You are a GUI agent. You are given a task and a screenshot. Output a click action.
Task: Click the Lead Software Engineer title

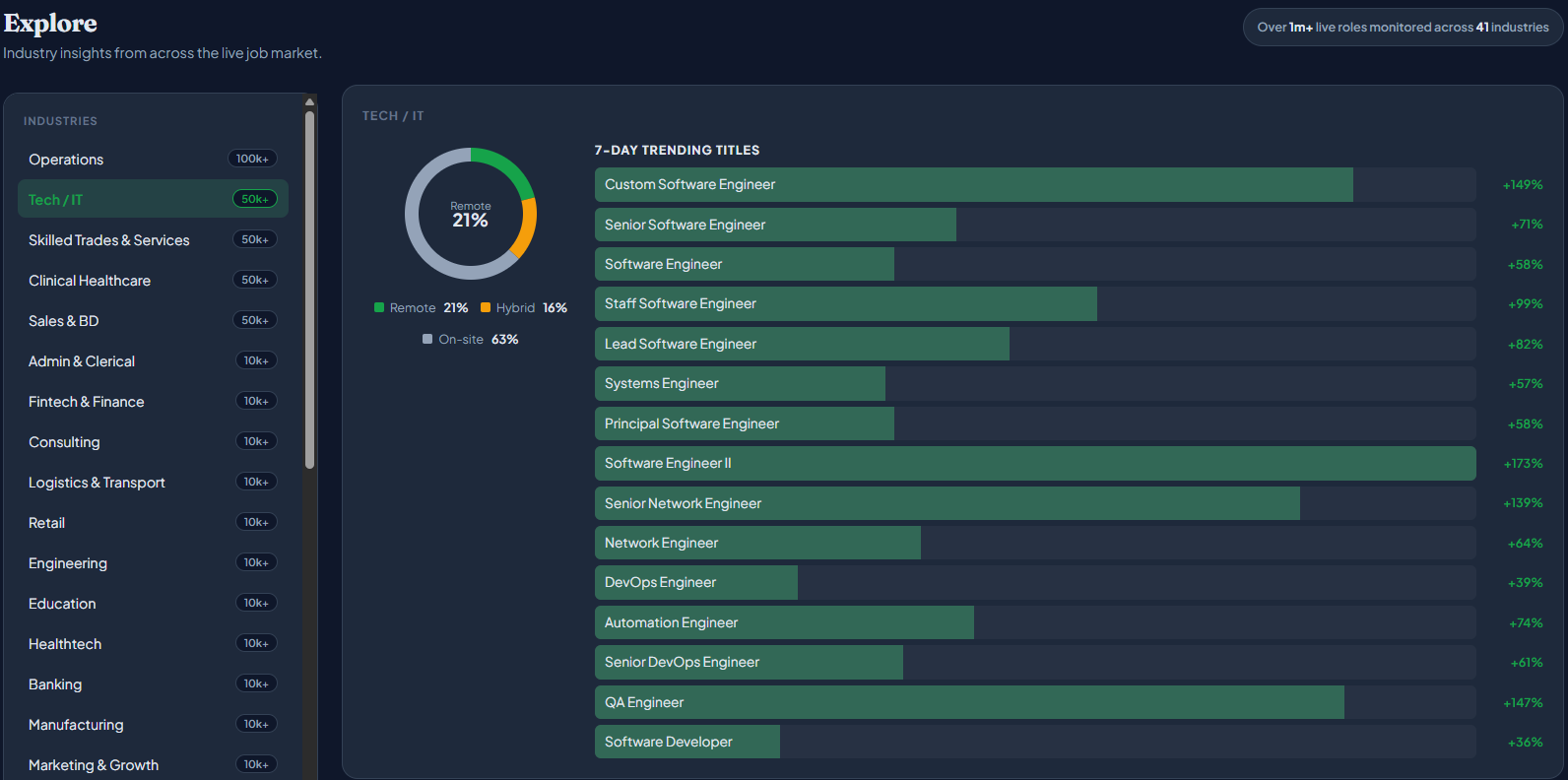681,344
